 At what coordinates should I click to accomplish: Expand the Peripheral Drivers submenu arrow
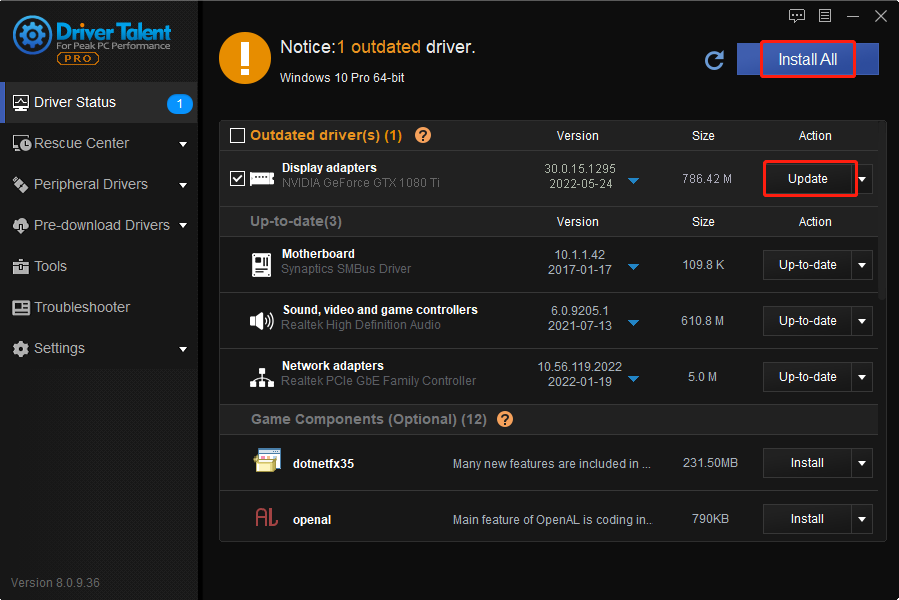pos(183,185)
